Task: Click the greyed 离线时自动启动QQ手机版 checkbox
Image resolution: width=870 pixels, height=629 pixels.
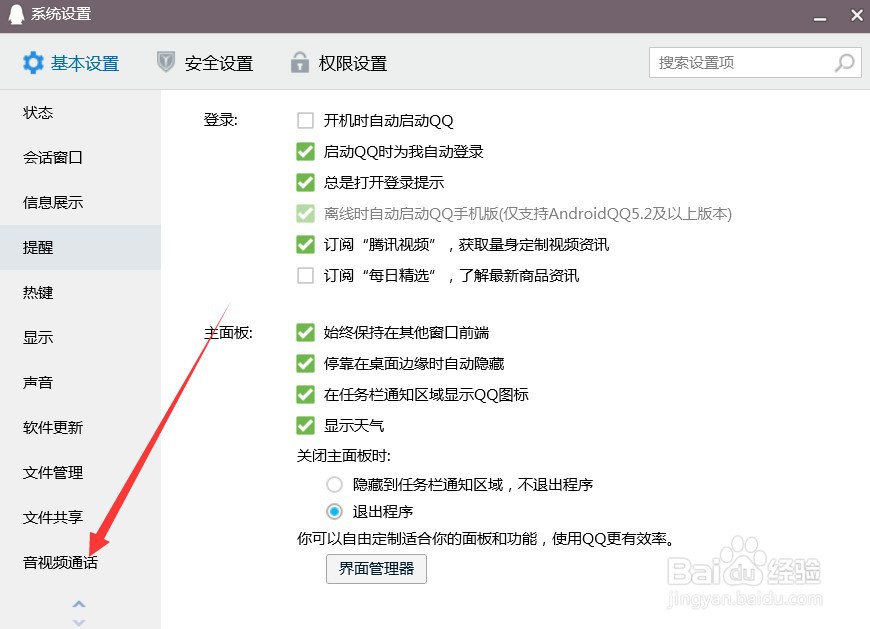Action: tap(305, 214)
